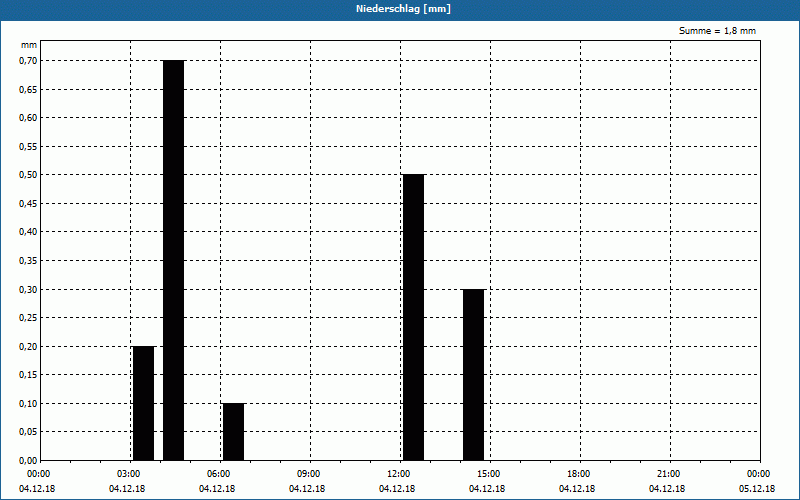Click the 15:00 time axis label

491,474
